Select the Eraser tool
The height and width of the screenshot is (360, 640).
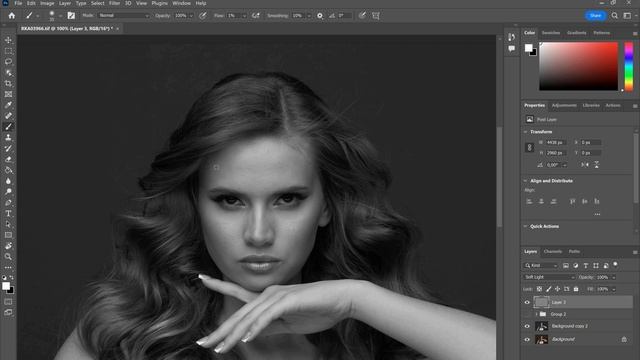8,159
